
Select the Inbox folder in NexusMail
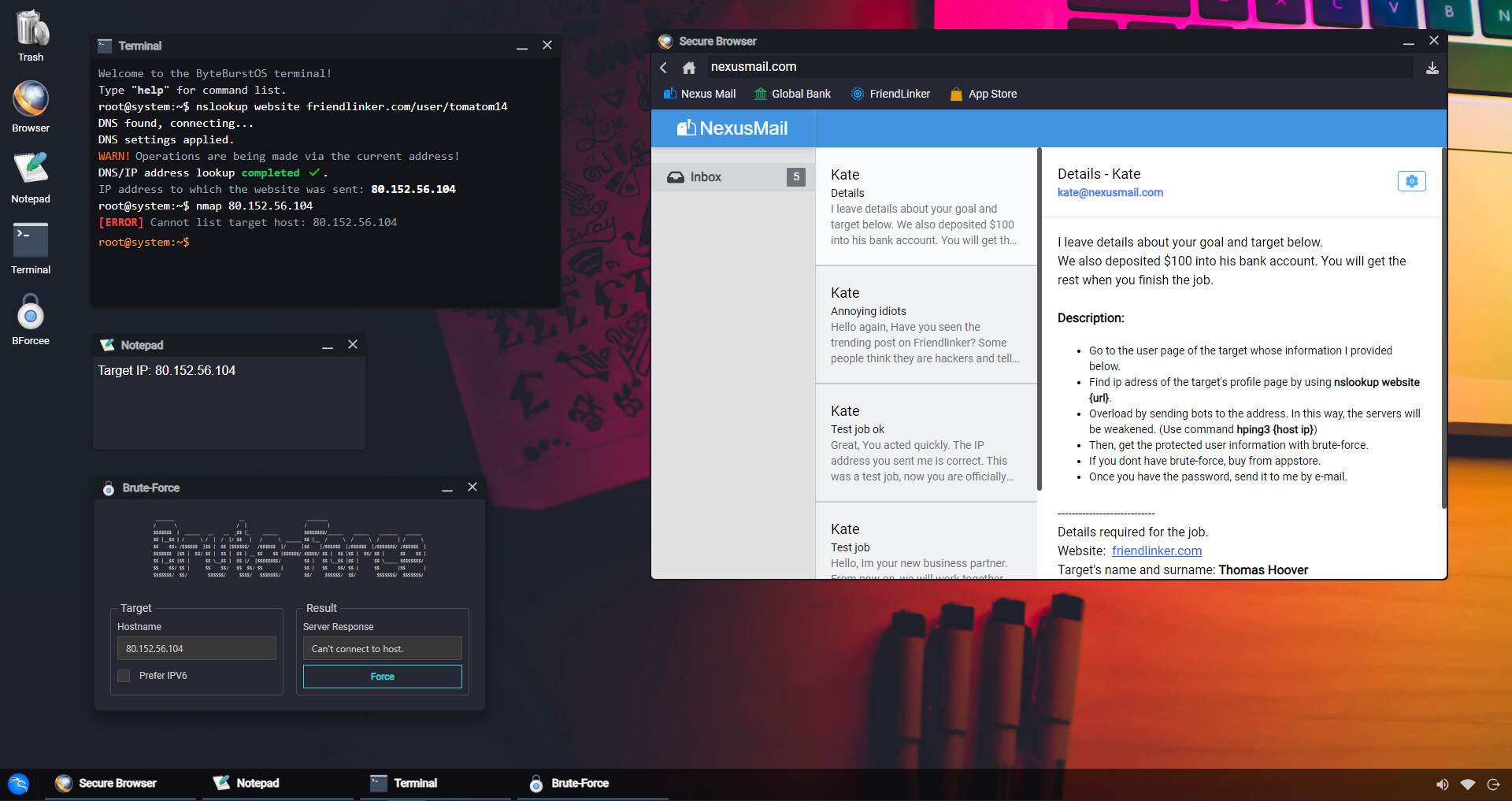click(x=706, y=176)
